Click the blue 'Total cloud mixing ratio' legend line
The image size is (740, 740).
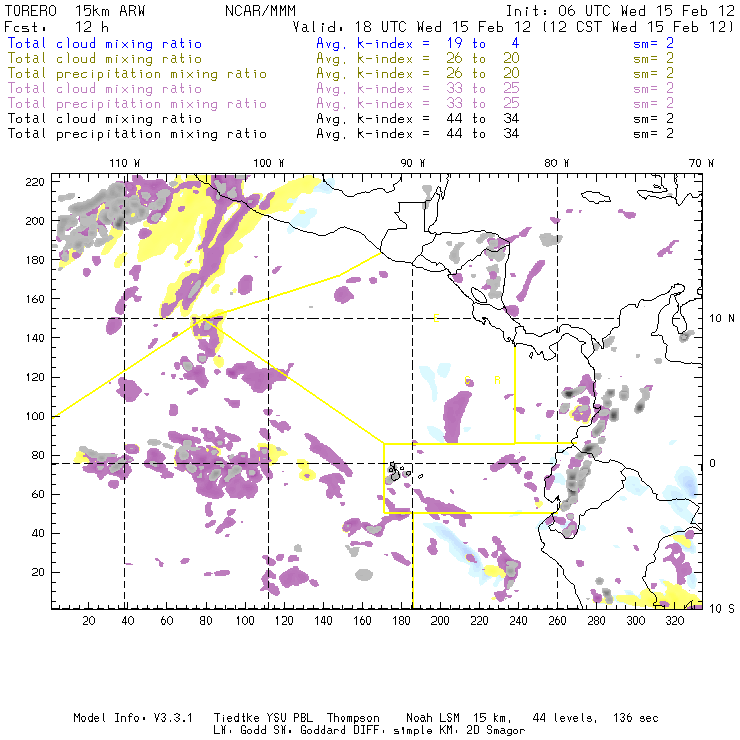click(105, 43)
